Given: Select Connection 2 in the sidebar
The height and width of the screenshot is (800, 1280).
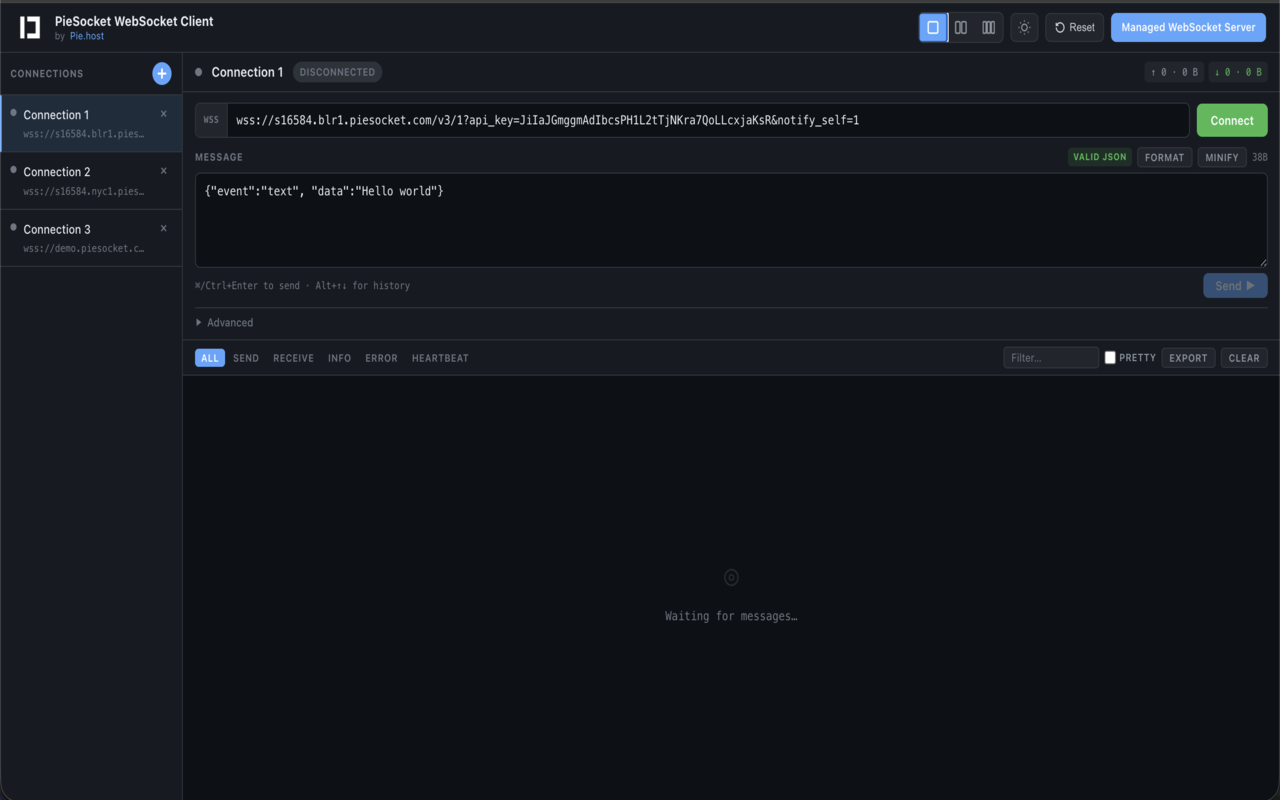Looking at the screenshot, I should (x=91, y=181).
